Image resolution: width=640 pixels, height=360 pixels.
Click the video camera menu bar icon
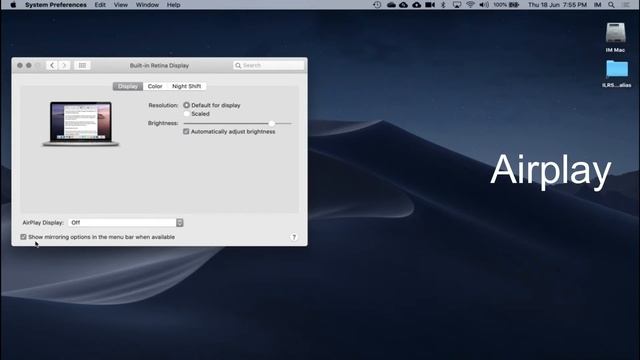click(430, 5)
